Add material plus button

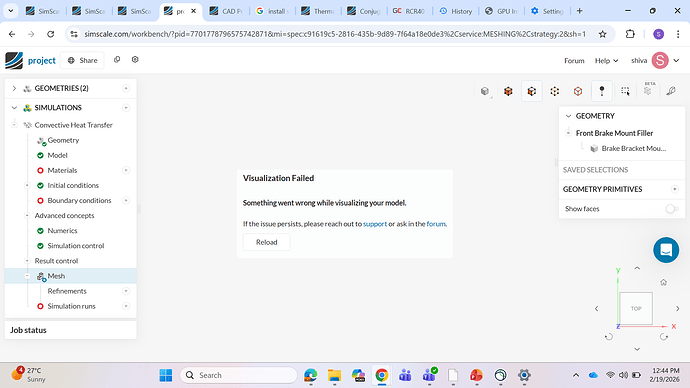click(126, 170)
